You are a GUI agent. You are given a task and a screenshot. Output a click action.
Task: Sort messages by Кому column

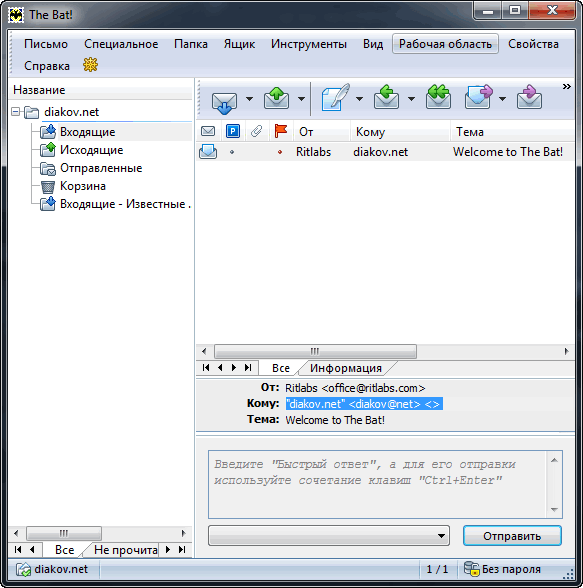[x=400, y=132]
